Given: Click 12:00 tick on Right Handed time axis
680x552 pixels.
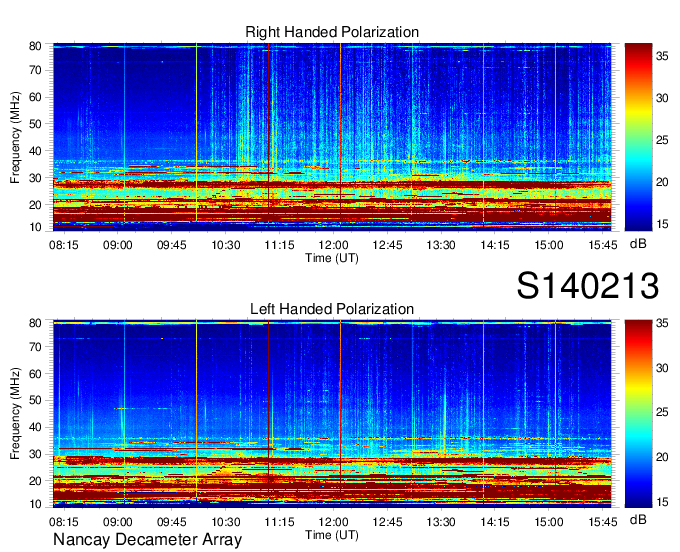Looking at the screenshot, I should pos(333,245).
